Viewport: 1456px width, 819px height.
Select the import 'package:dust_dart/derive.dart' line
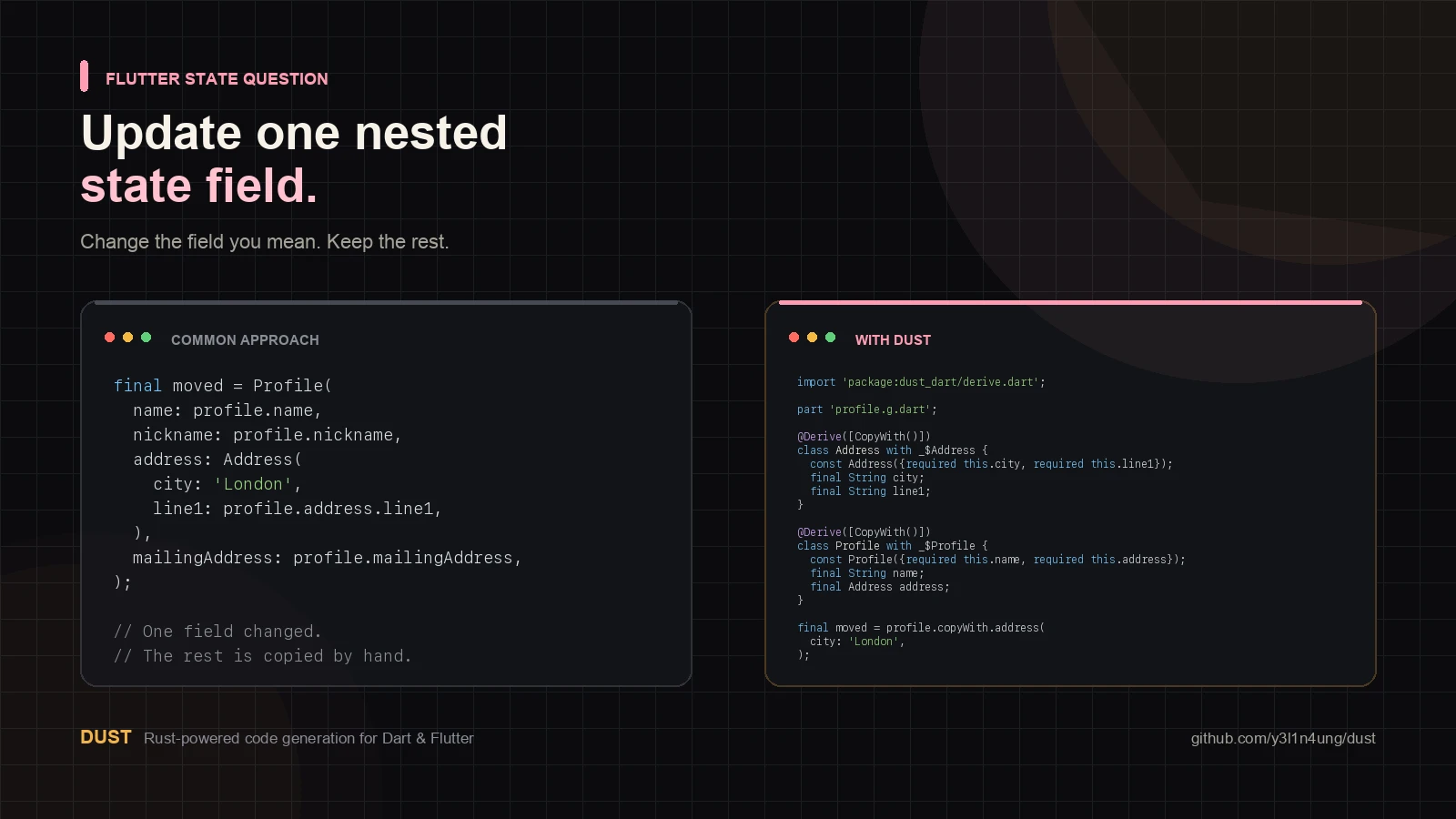921,382
